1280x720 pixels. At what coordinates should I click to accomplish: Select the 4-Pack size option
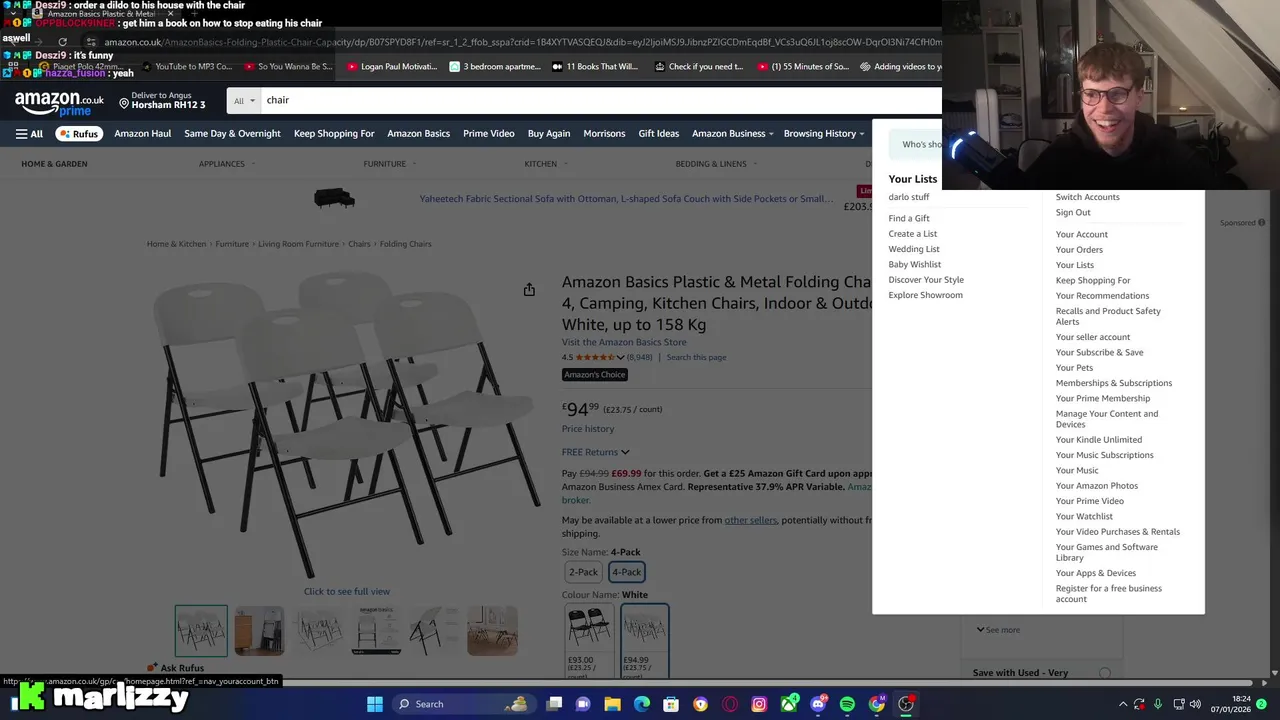[x=627, y=572]
